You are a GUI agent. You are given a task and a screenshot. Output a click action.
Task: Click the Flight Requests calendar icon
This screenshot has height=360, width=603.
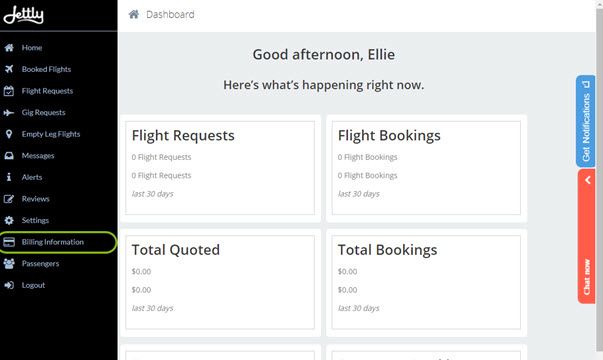click(9, 91)
